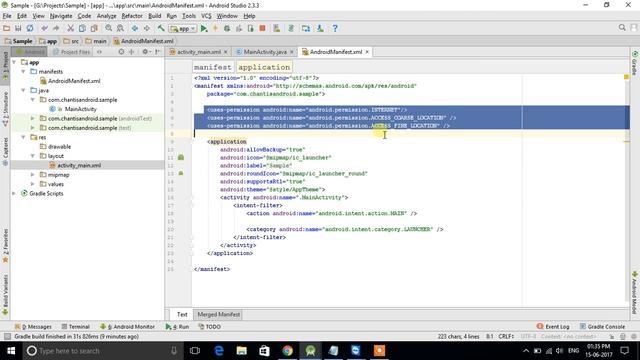Viewport: 640px width, 360px height.
Task: Open Messages tool window
Action: pyautogui.click(x=33, y=327)
